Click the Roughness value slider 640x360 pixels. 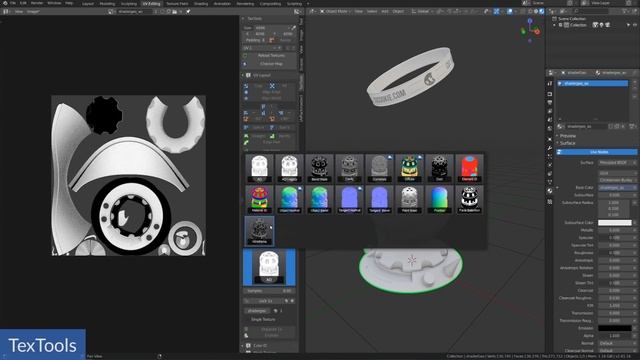click(615, 253)
